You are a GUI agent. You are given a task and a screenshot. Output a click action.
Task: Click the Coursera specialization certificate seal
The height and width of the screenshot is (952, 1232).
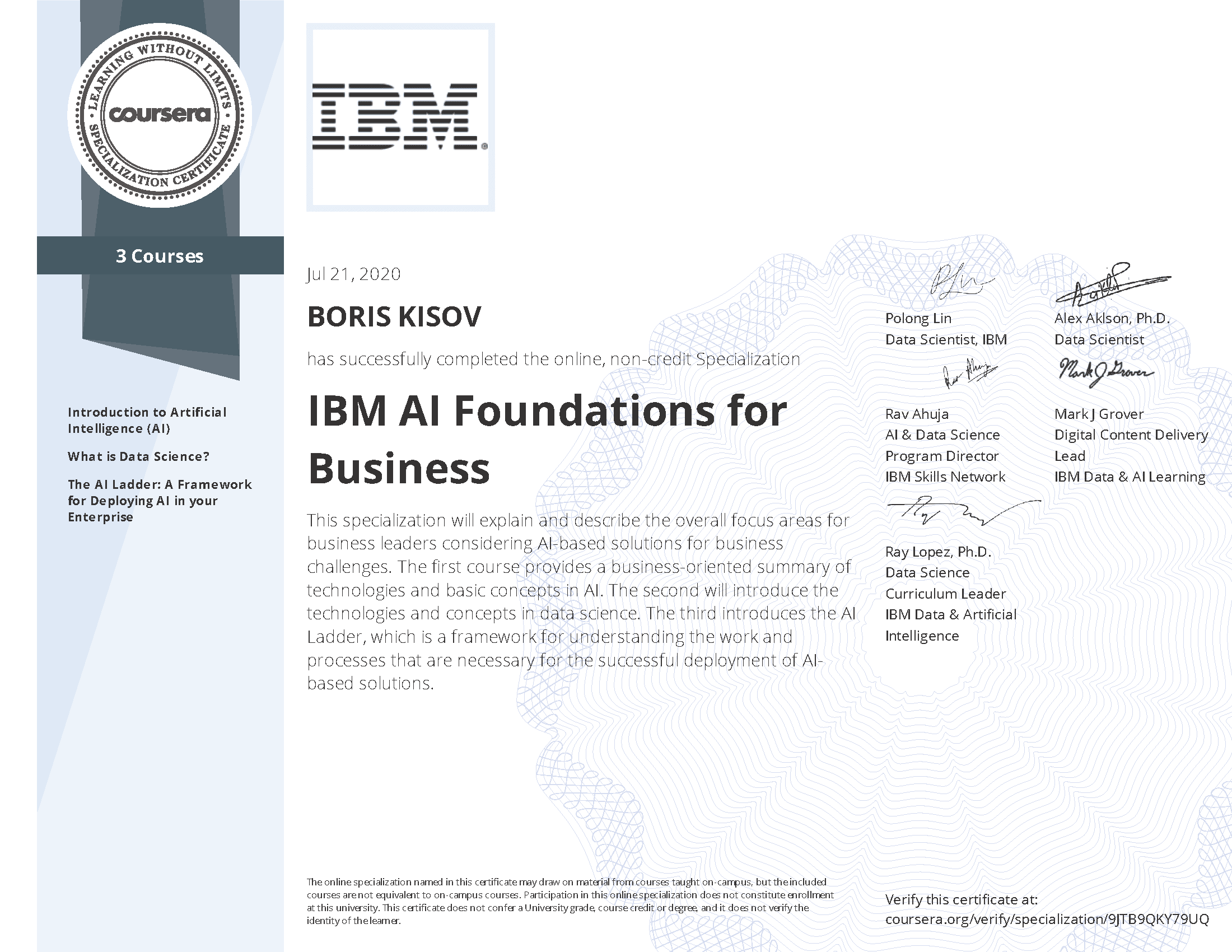(x=160, y=115)
